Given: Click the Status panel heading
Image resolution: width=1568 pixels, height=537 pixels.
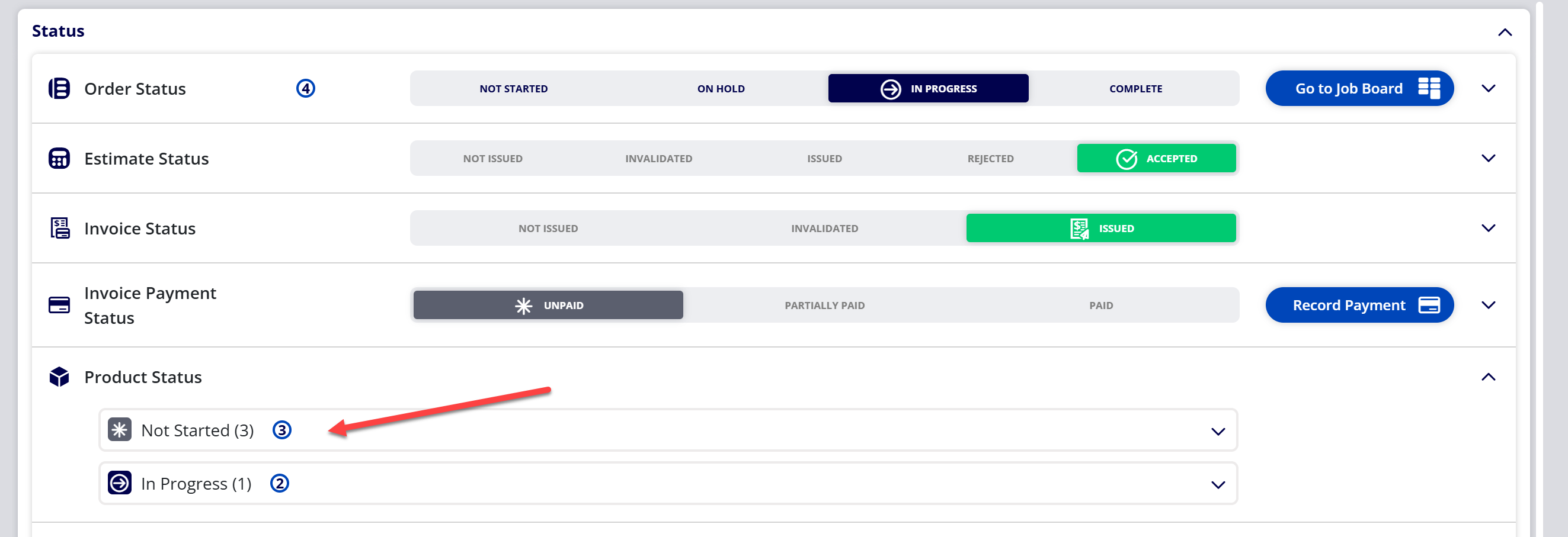Looking at the screenshot, I should pos(58,31).
